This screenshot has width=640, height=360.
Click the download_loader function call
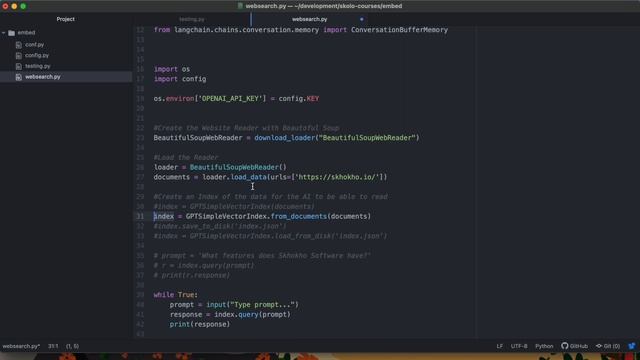[284, 138]
